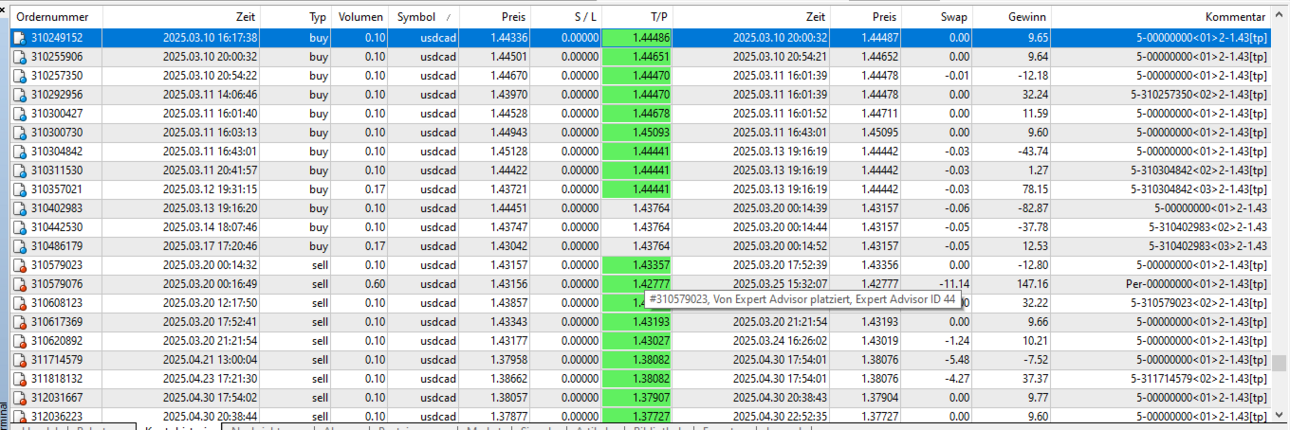Click Gewinn value 147.16

1030,284
